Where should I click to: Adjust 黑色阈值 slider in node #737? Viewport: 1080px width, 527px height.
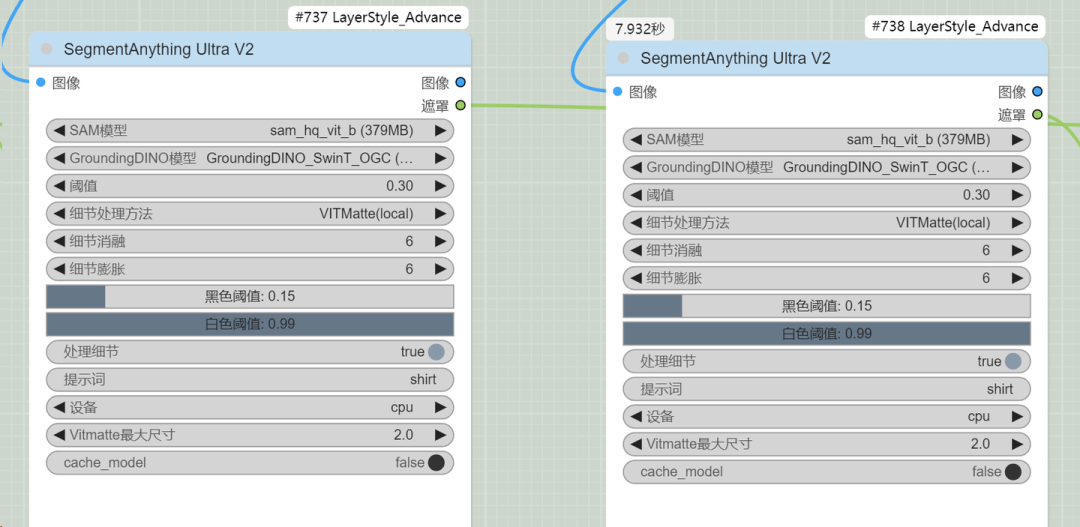coord(249,296)
